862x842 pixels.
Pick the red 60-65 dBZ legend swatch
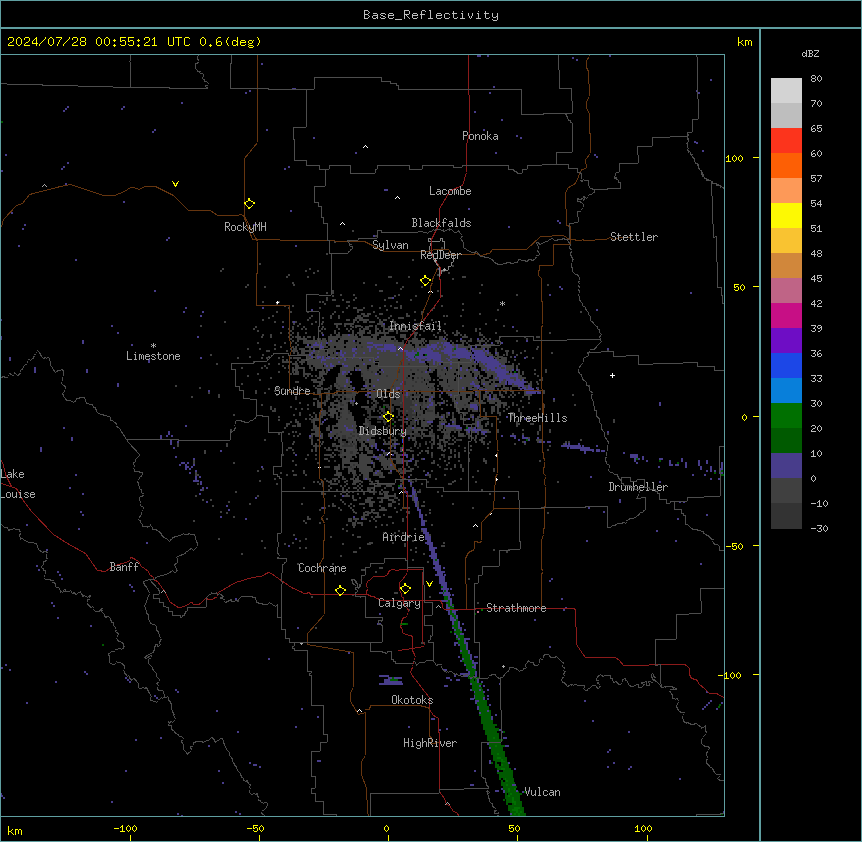click(x=786, y=141)
